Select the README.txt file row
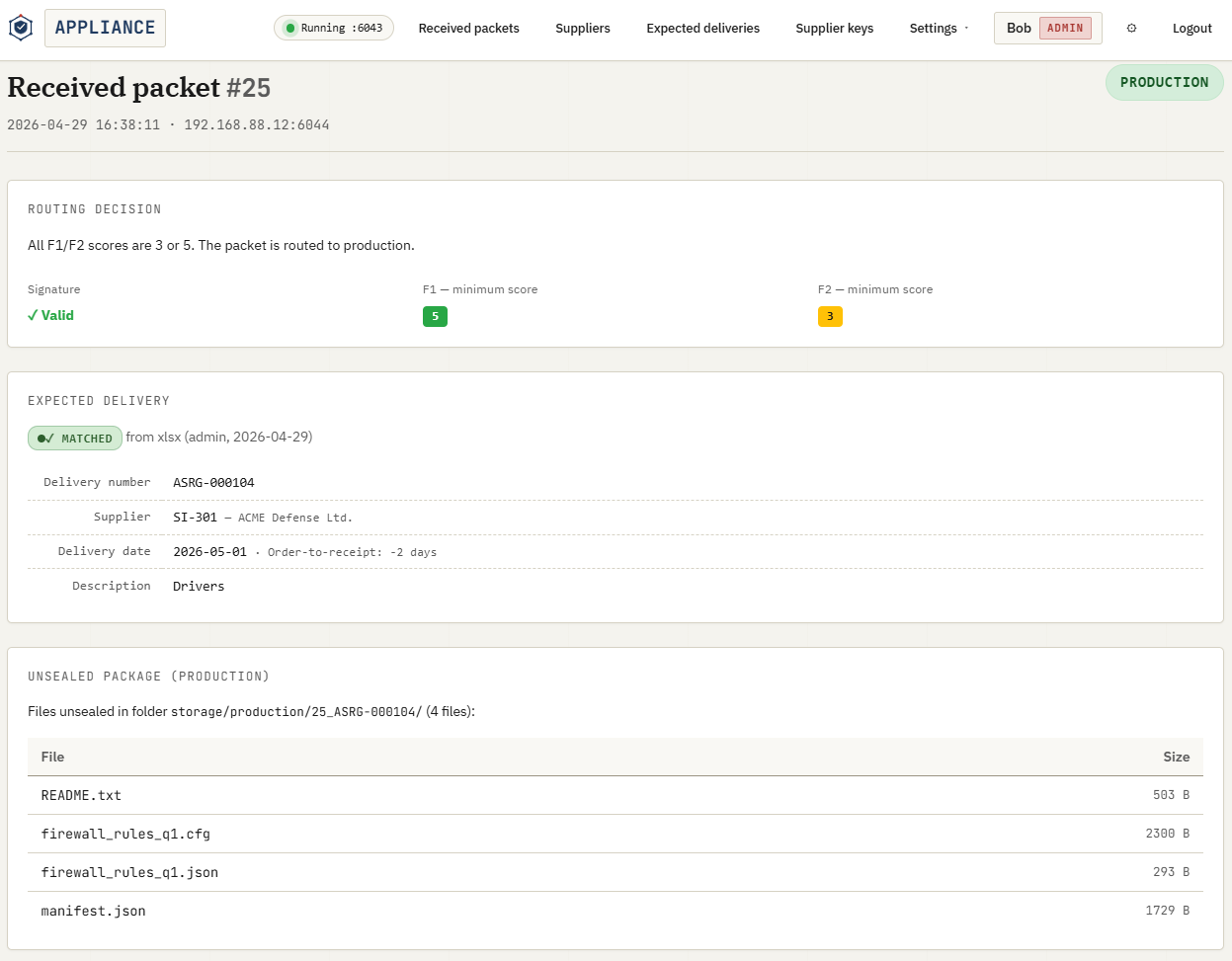The height and width of the screenshot is (961, 1232). [x=616, y=795]
